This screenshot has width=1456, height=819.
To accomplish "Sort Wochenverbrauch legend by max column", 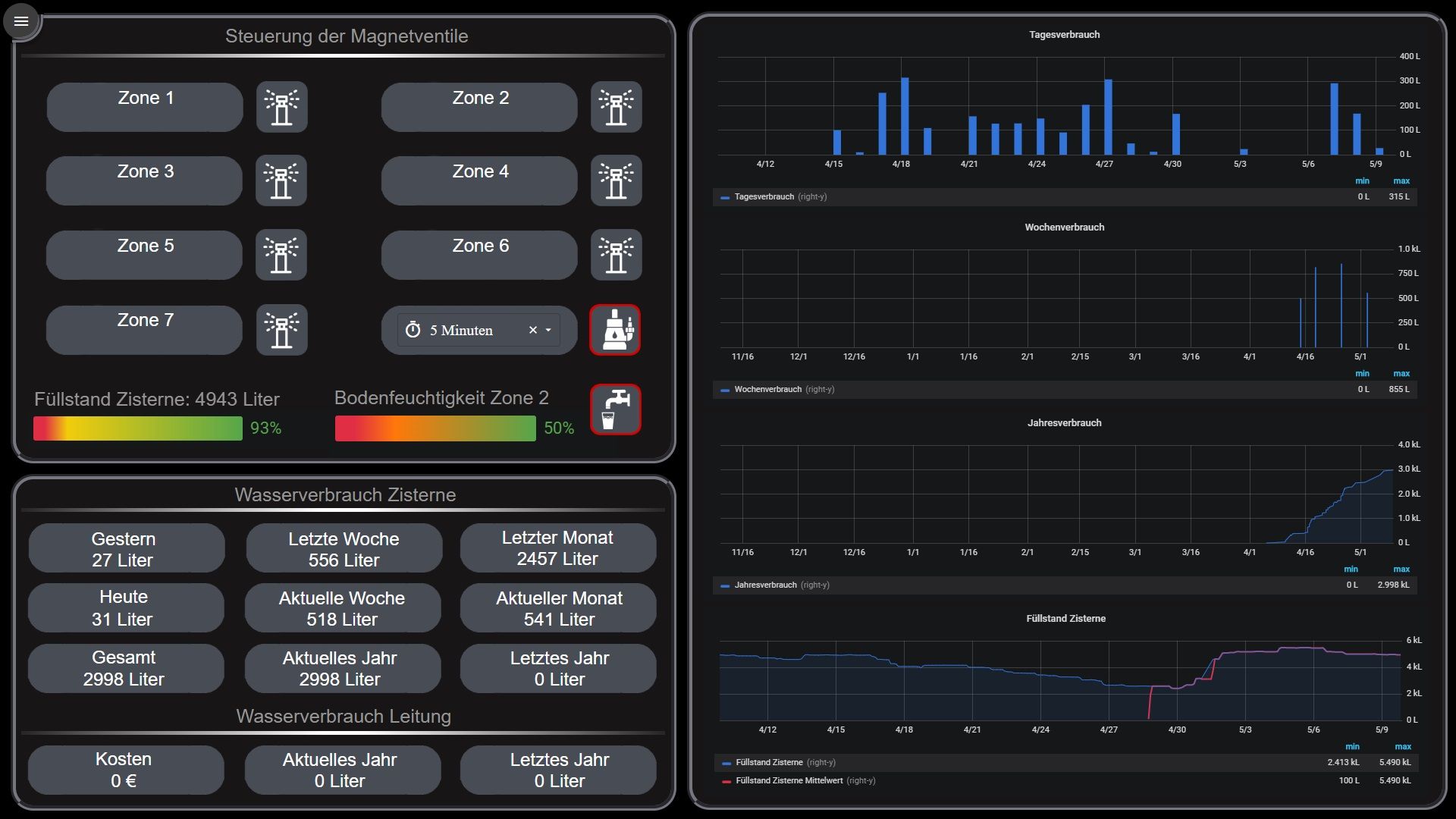I will click(x=1401, y=373).
